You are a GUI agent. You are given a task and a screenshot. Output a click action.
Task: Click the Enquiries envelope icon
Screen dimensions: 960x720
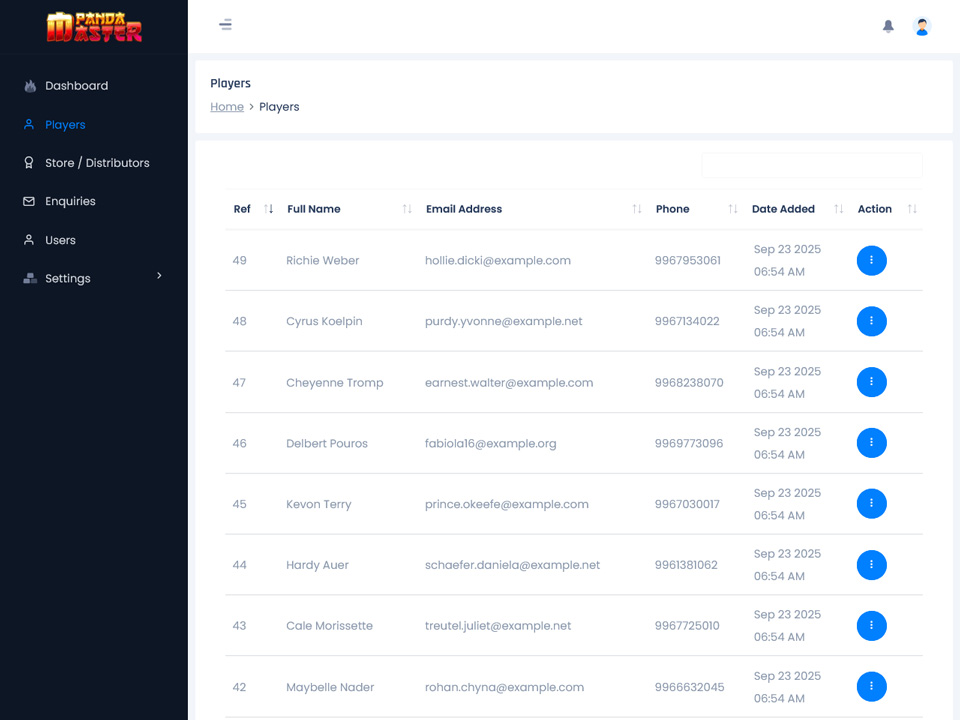click(x=29, y=201)
